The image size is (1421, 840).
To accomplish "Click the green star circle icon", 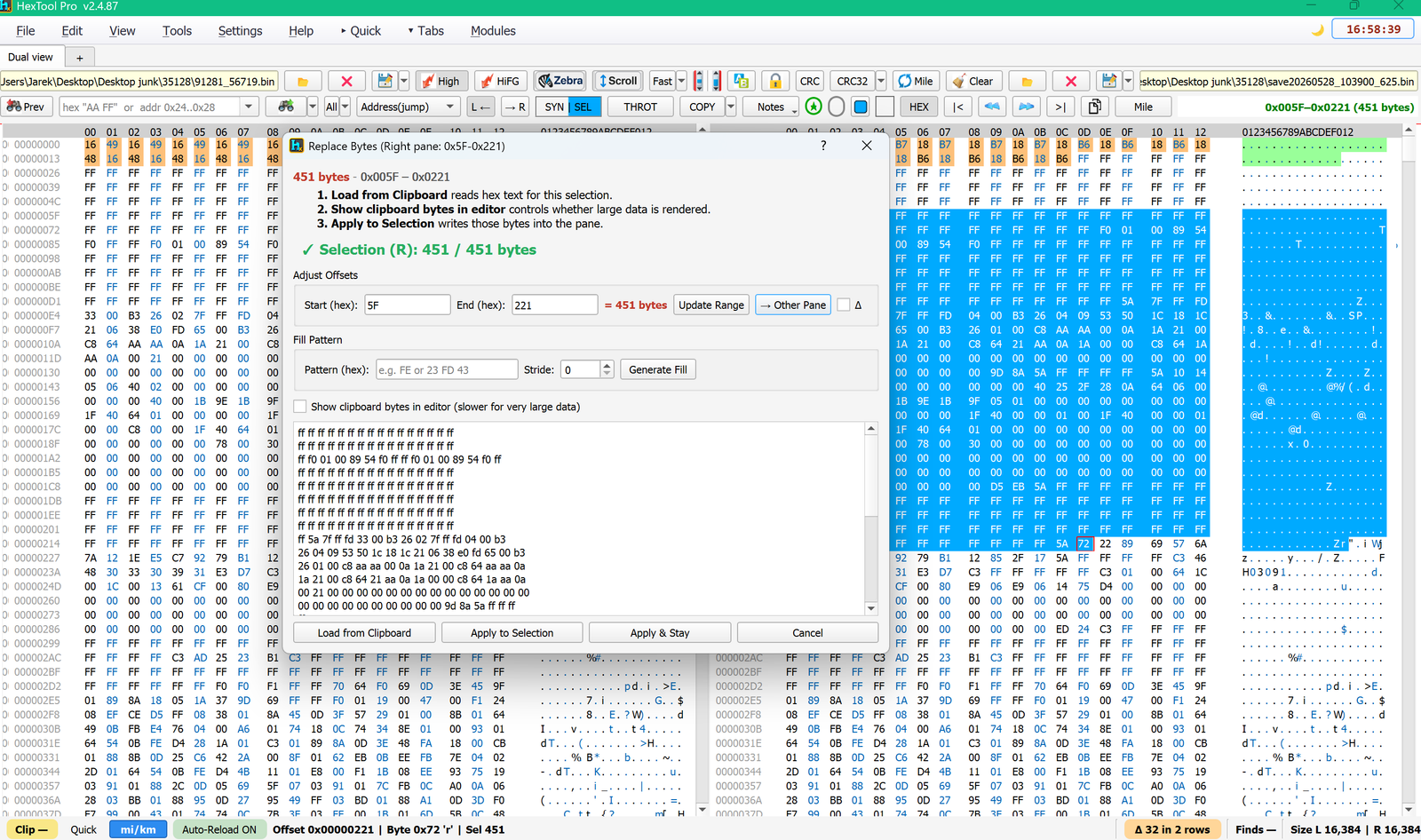I will tap(814, 107).
